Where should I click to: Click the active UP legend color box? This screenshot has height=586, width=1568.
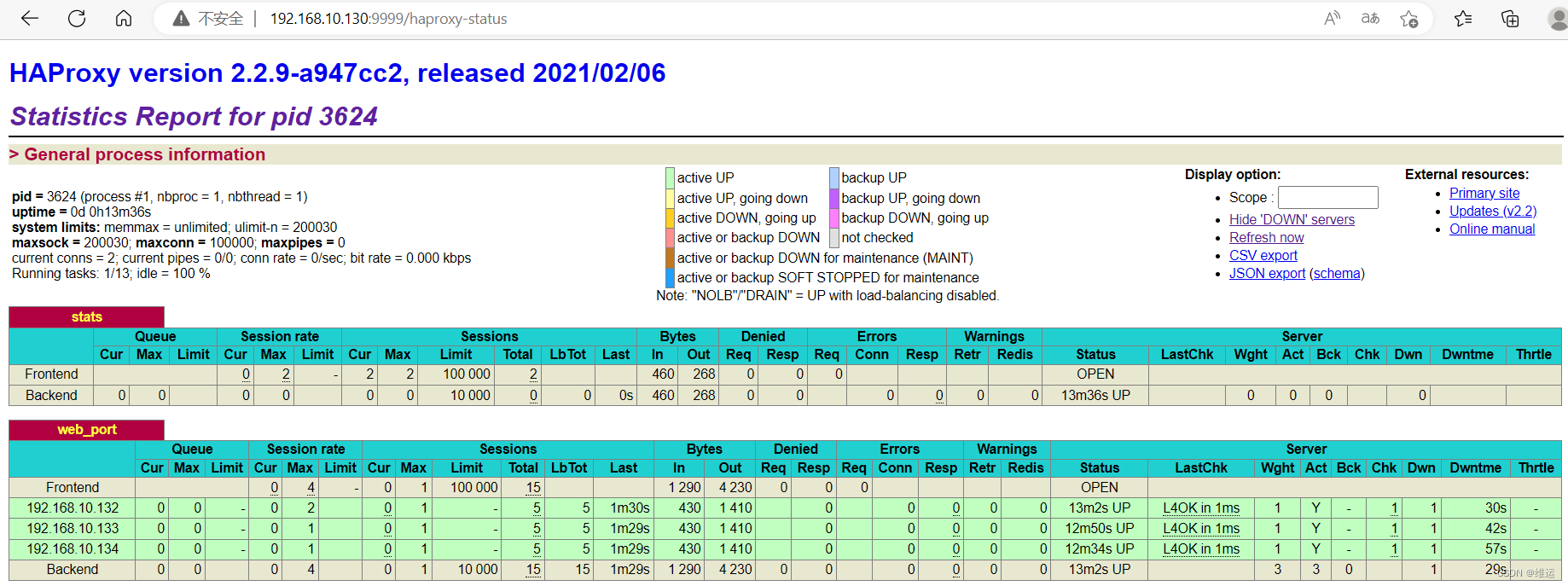pyautogui.click(x=670, y=177)
